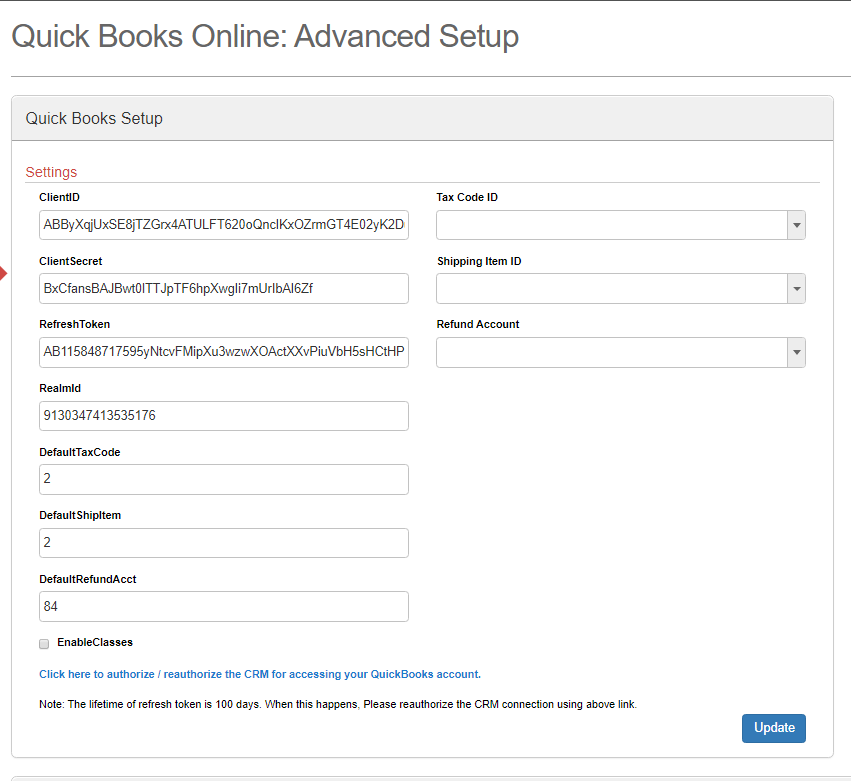
Task: Focus the ClientID input field
Action: (x=224, y=225)
